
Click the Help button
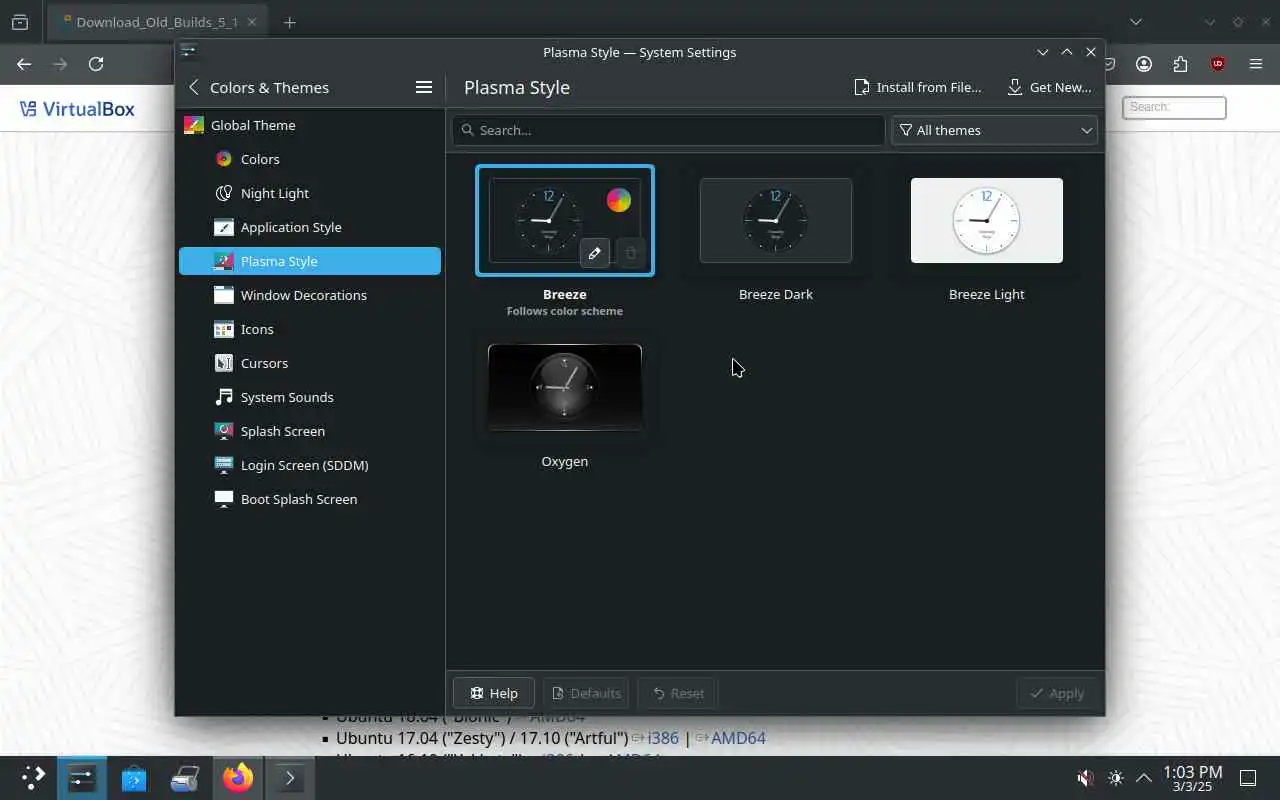tap(494, 693)
